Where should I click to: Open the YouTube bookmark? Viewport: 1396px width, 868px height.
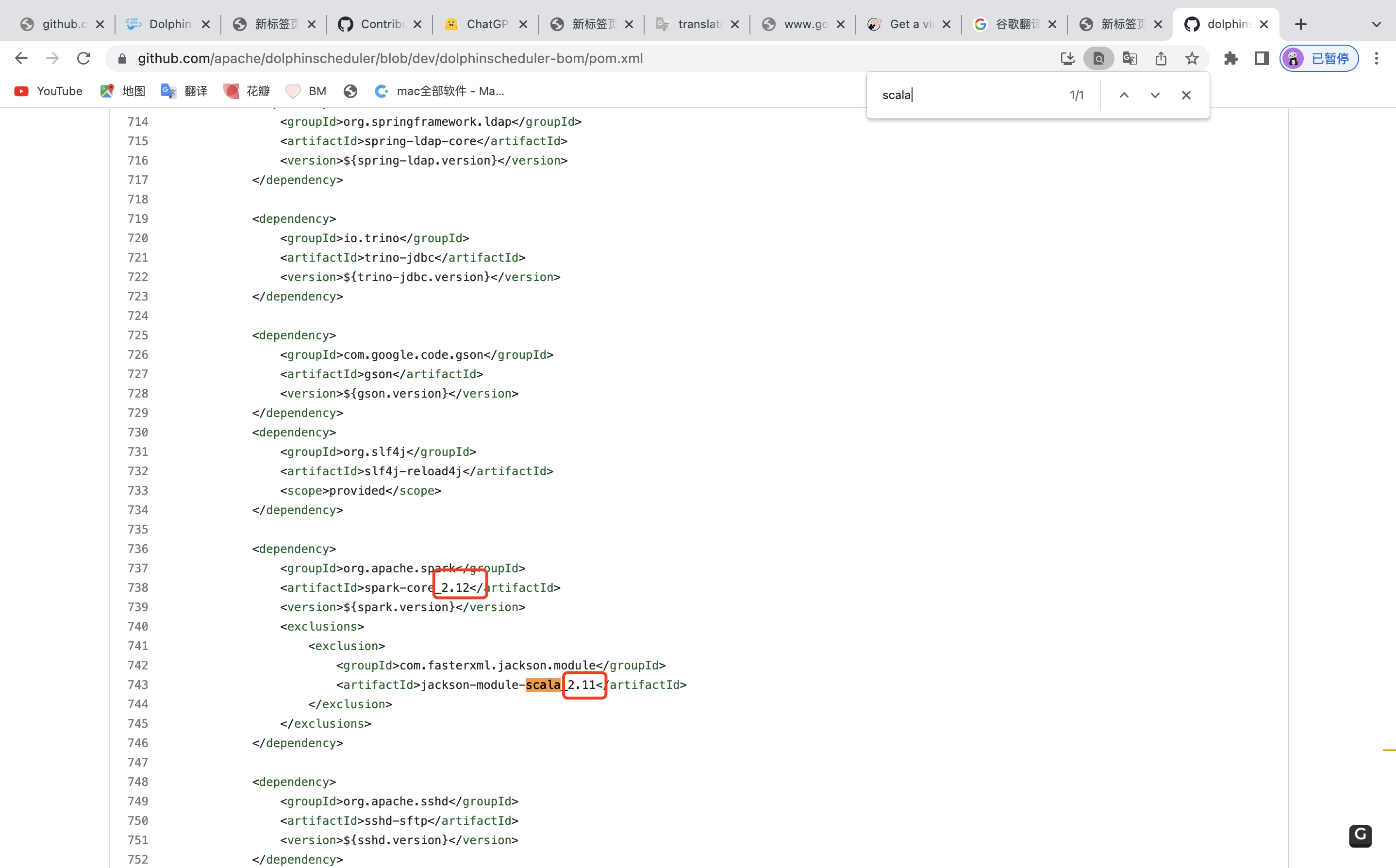point(47,91)
